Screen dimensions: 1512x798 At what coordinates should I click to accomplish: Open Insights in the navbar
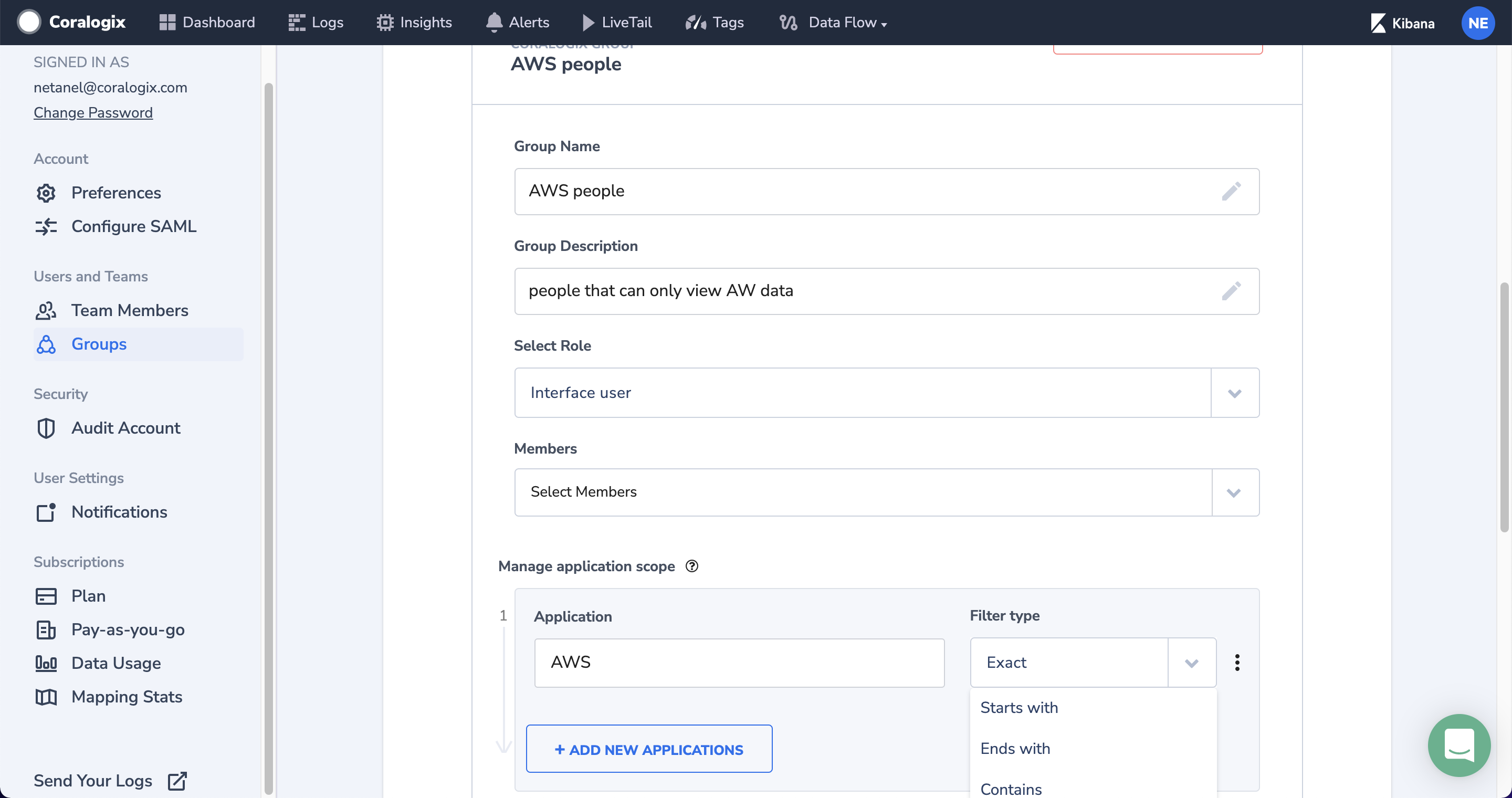414,22
